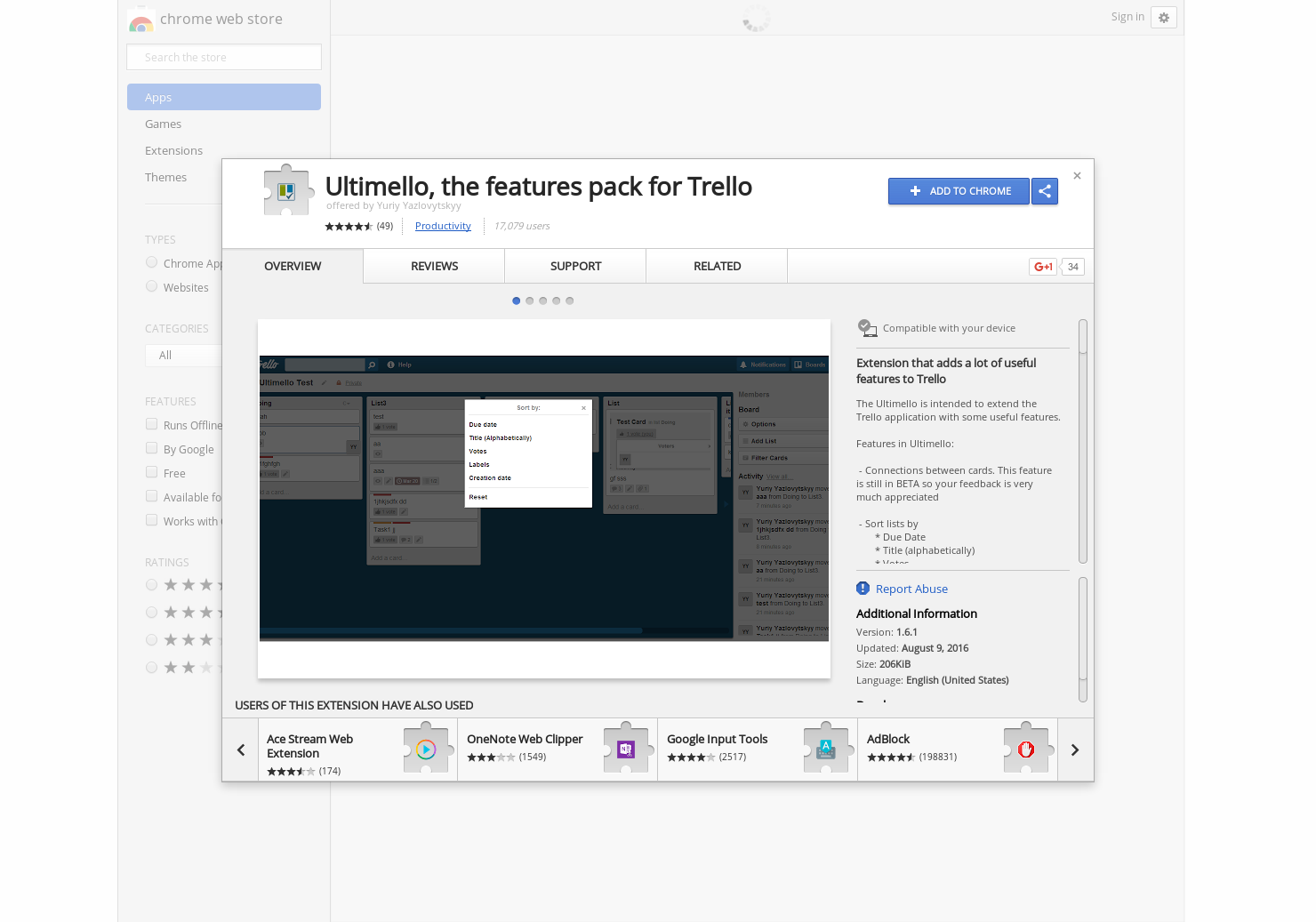Viewport: 1316px width, 922px height.
Task: Click Add to Chrome button
Action: click(x=959, y=191)
